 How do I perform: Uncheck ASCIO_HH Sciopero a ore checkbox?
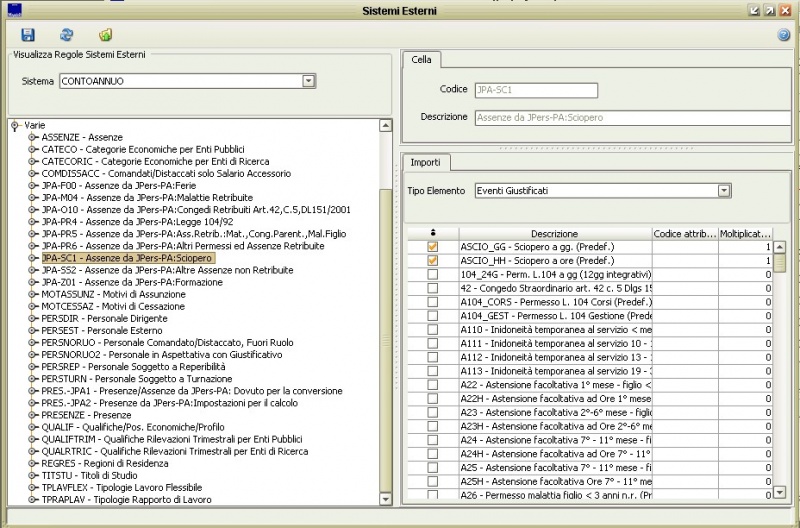pyautogui.click(x=432, y=260)
